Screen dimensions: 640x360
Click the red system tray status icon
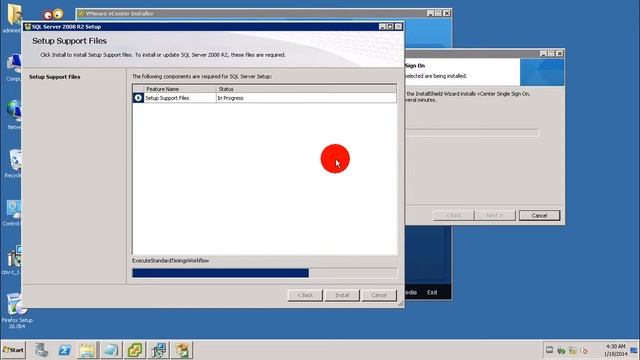coord(584,350)
